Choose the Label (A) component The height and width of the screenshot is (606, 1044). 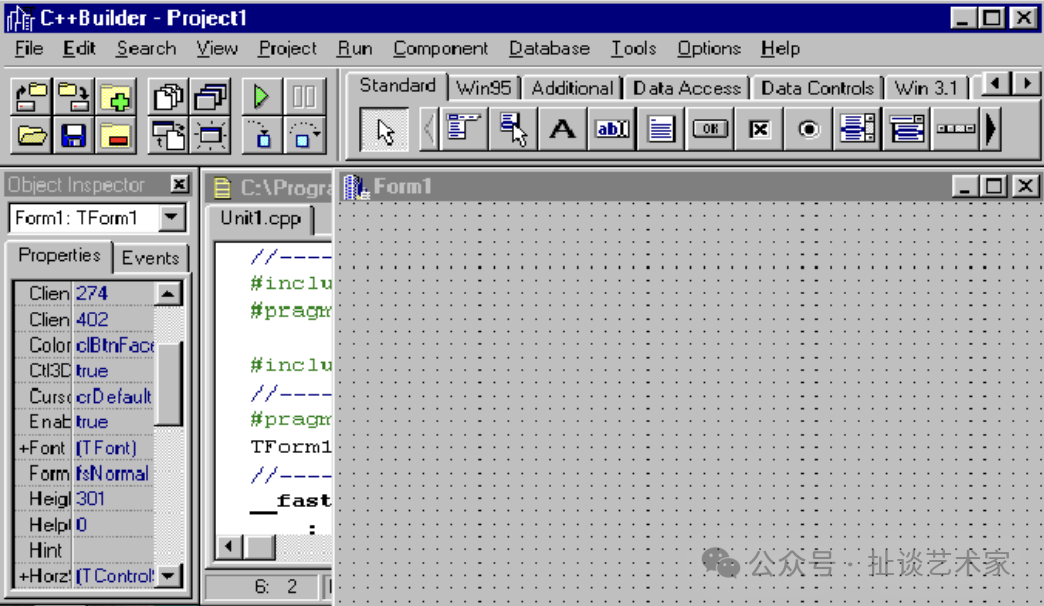pos(562,129)
